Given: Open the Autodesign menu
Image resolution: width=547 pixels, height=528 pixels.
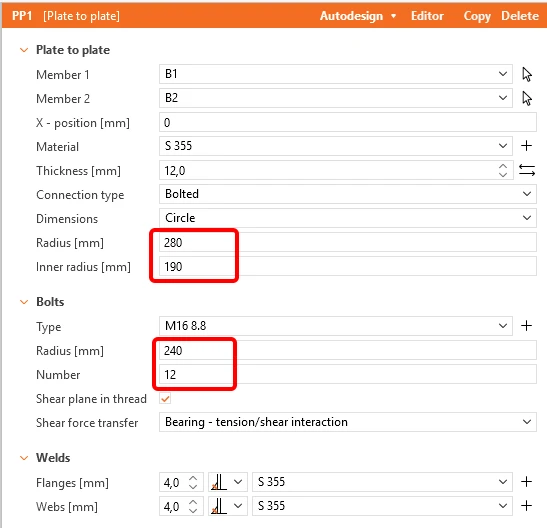Looking at the screenshot, I should click(x=358, y=16).
